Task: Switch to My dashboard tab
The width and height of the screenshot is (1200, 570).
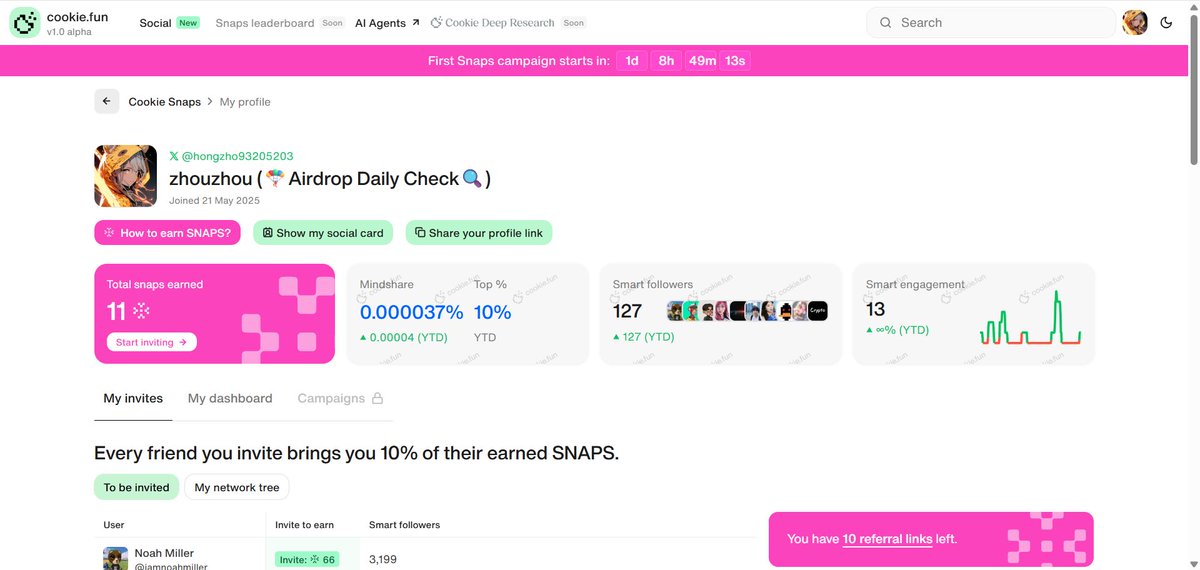Action: pos(230,398)
